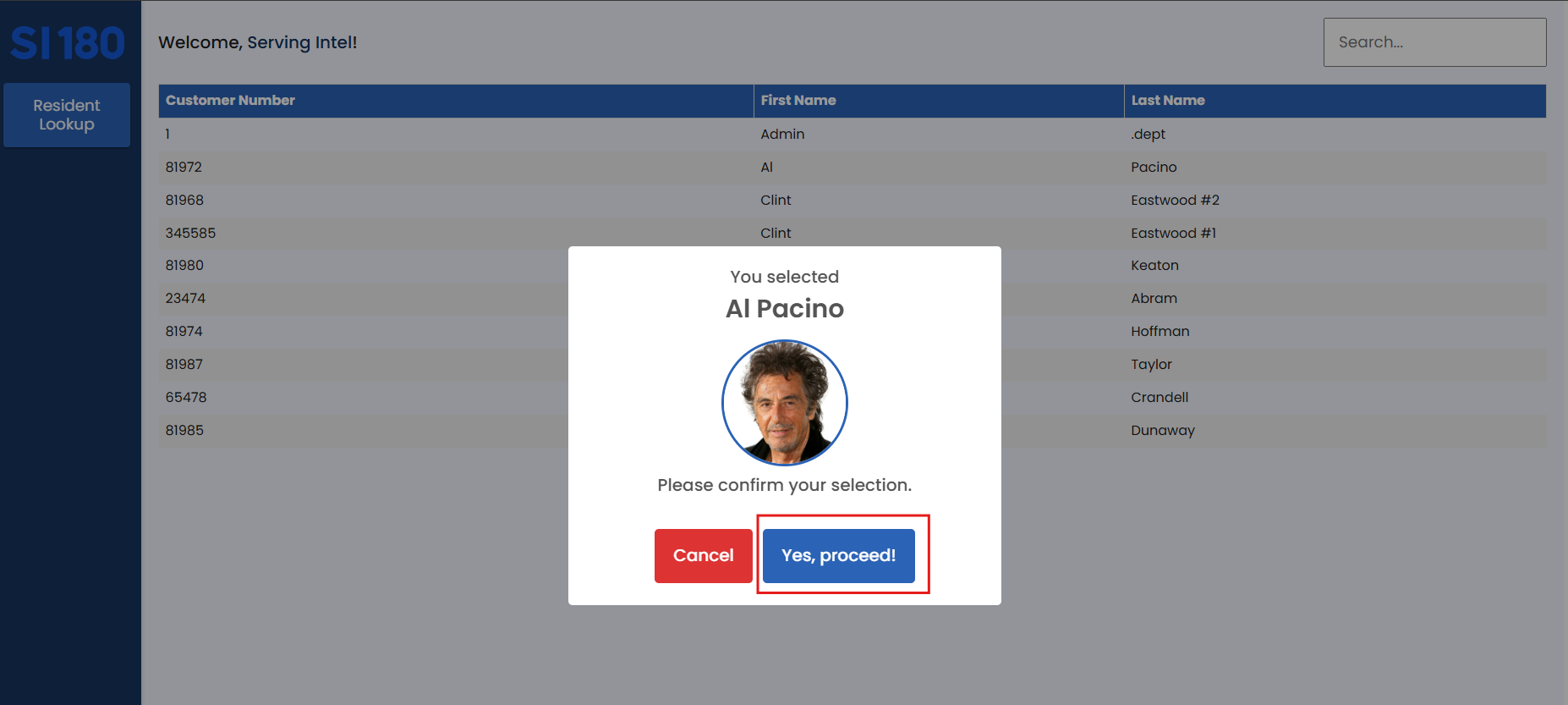Select customer number 81972 row
Image resolution: width=1568 pixels, height=705 pixels.
pos(184,168)
